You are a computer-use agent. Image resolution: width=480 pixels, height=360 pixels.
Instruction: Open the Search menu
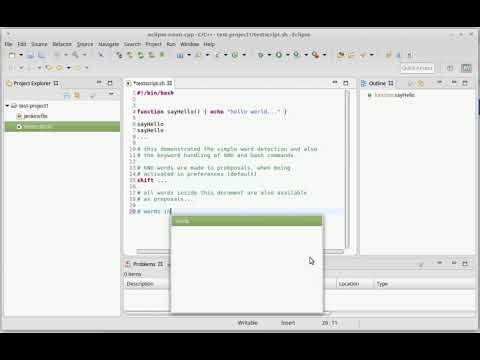pos(132,44)
